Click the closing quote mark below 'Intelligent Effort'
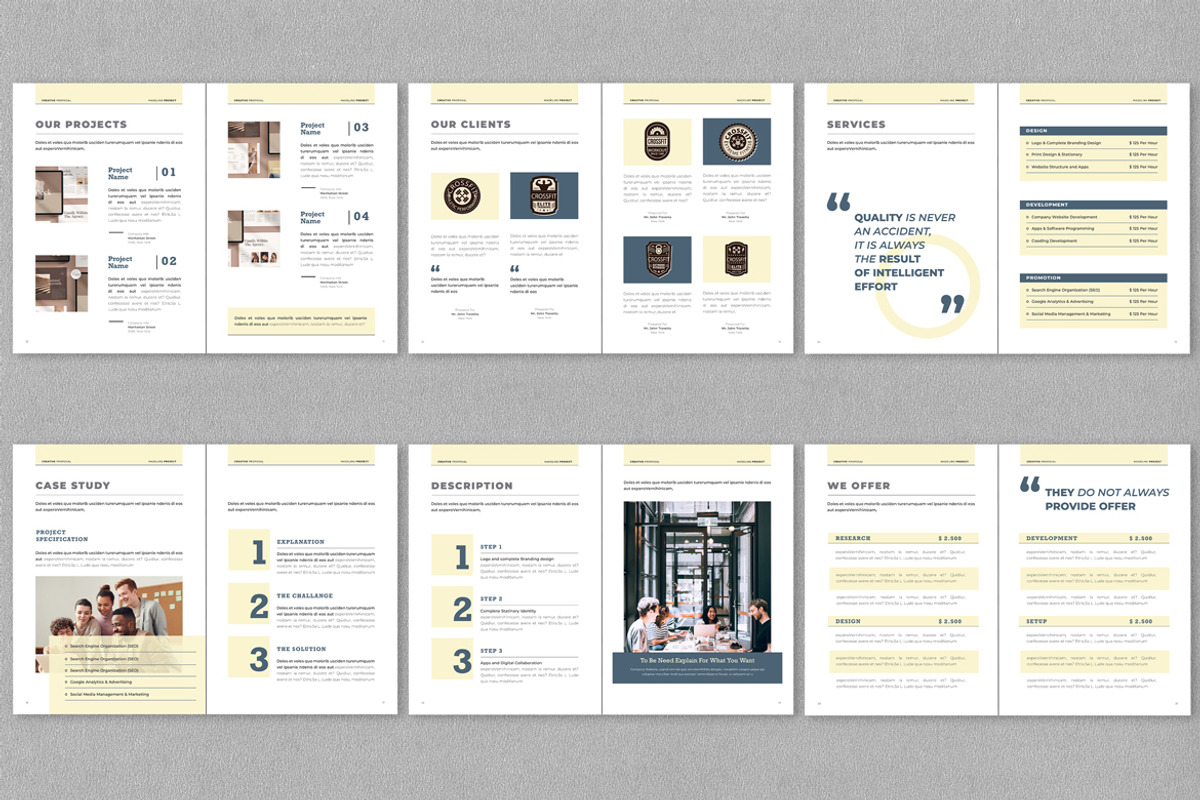1200x800 pixels. pyautogui.click(x=952, y=304)
